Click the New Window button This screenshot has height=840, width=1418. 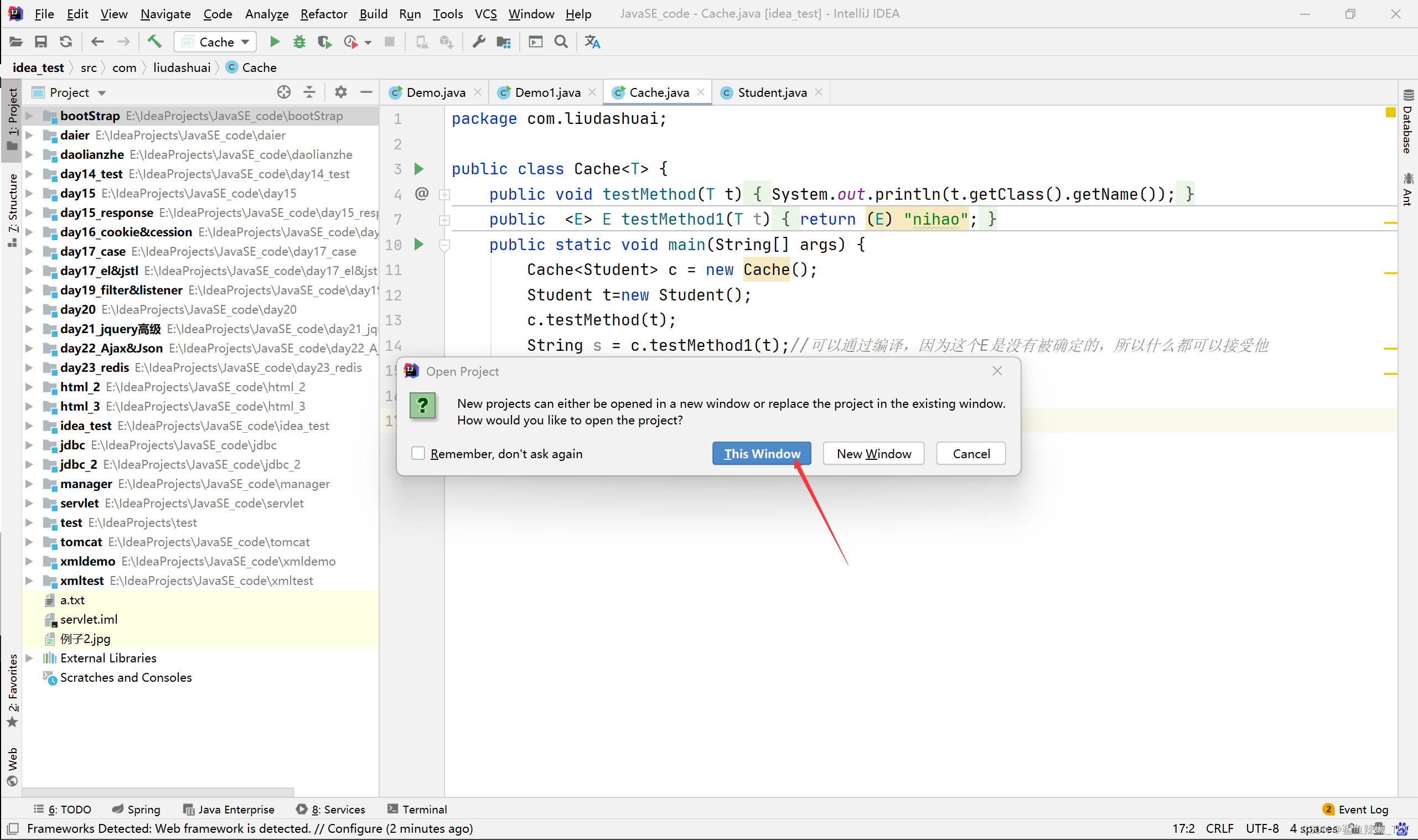pos(873,453)
